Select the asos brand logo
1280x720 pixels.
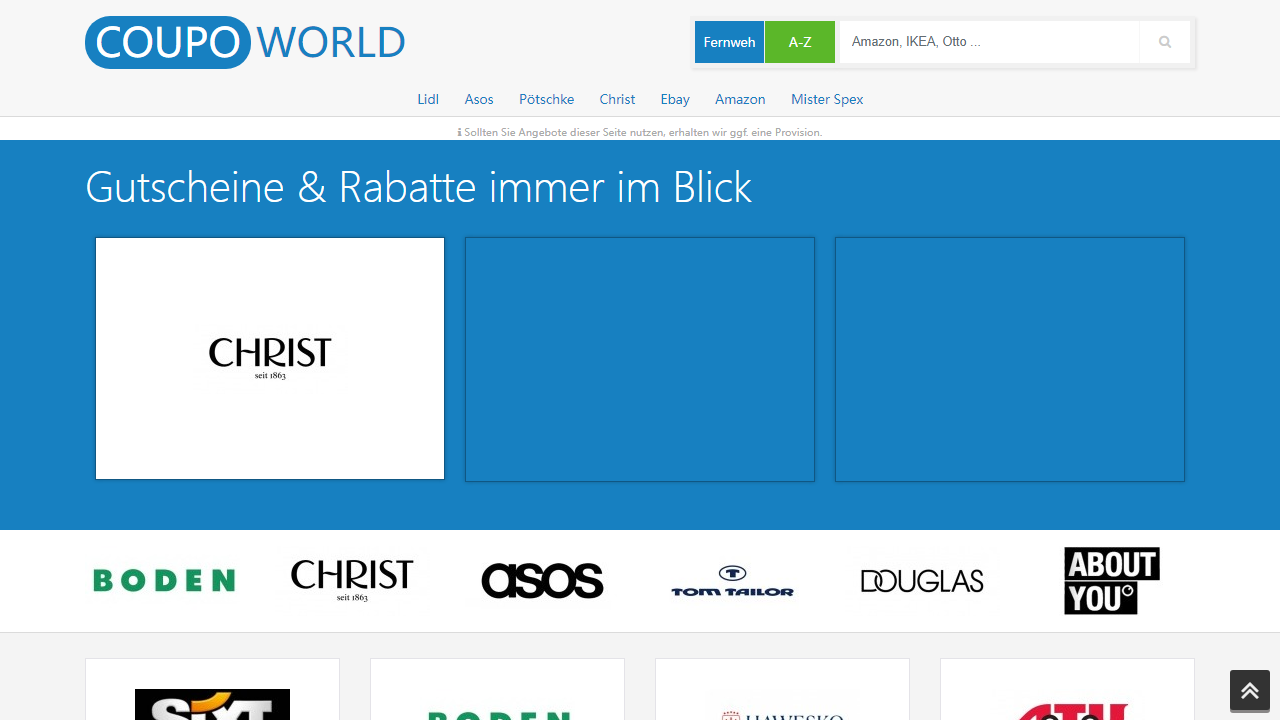[541, 580]
